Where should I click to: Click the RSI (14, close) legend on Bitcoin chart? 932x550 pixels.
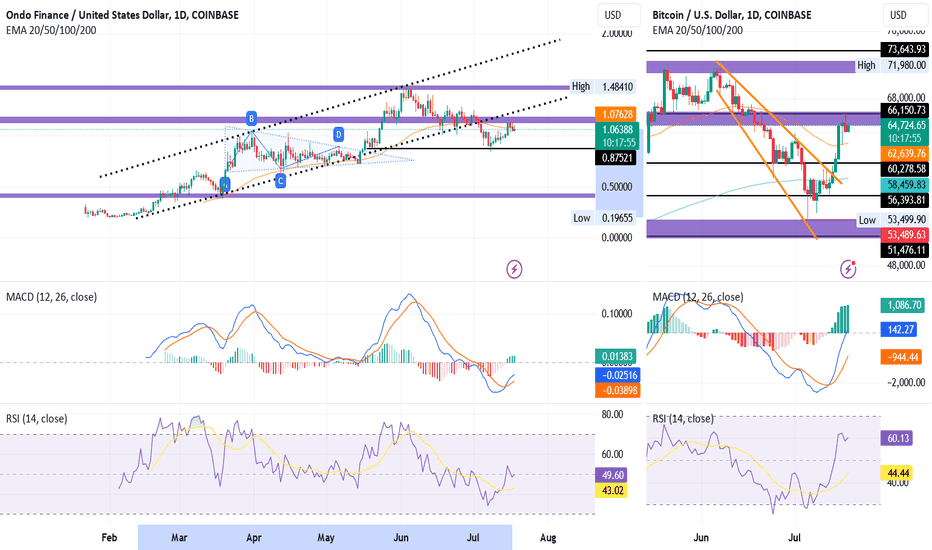[683, 419]
